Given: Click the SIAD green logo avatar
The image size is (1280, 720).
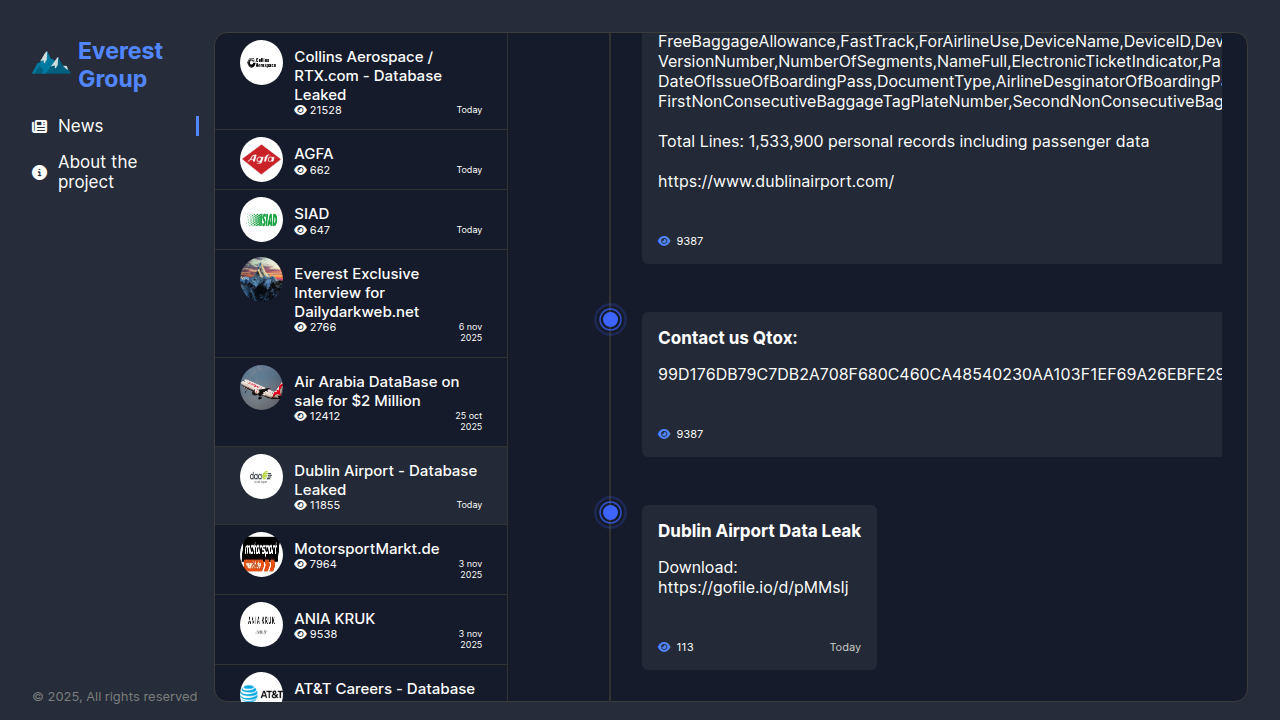Looking at the screenshot, I should tap(261, 219).
